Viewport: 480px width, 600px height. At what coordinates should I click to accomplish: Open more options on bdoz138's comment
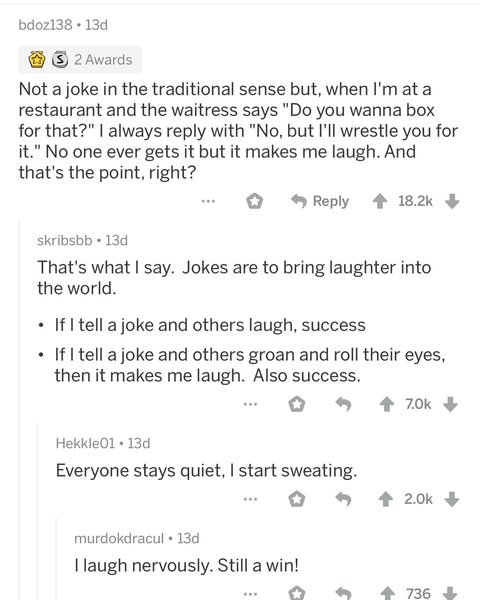point(209,201)
